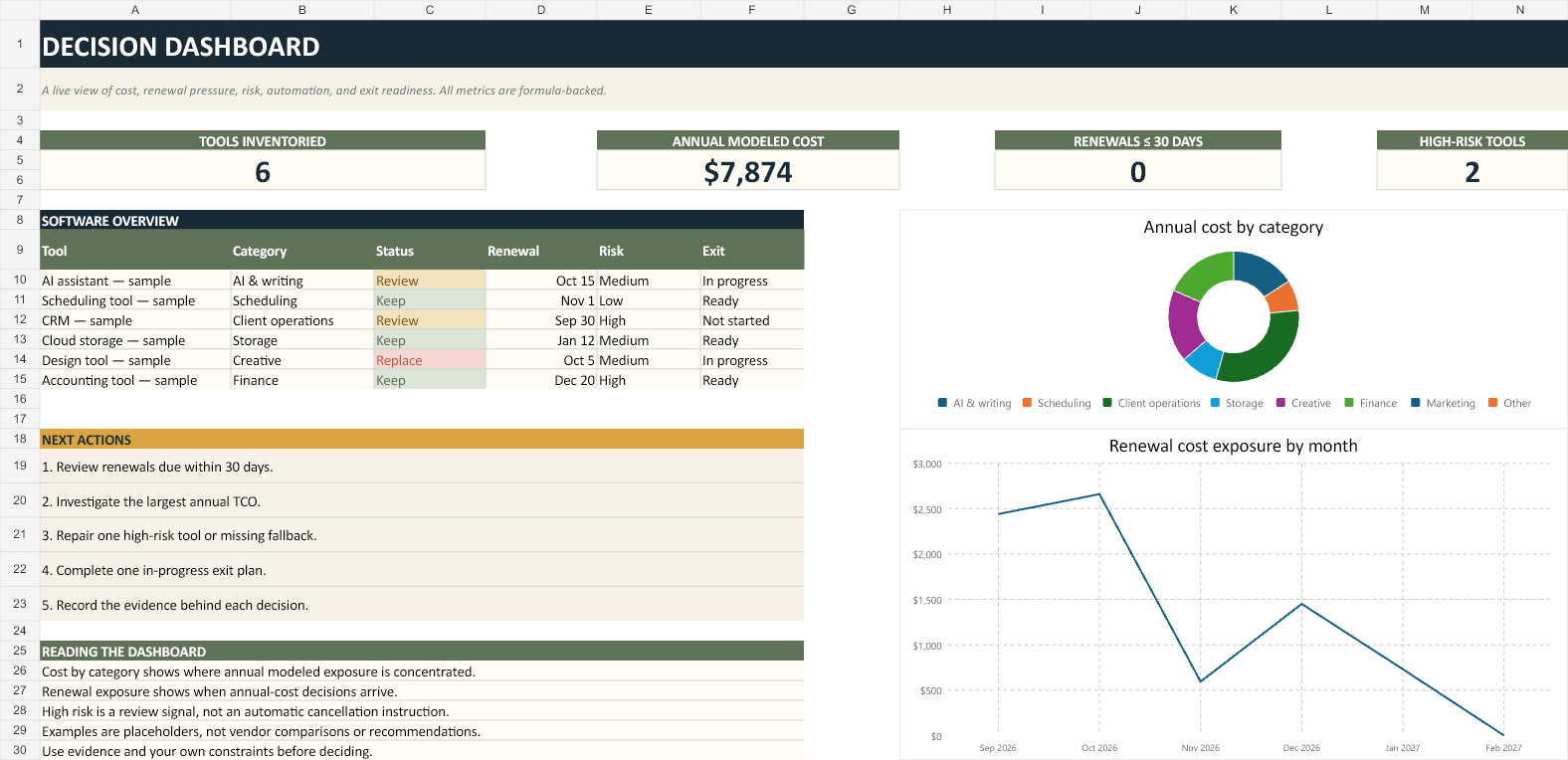Select the "Cloud storage — sample" cell
The width and height of the screenshot is (1568, 760).
pyautogui.click(x=135, y=340)
